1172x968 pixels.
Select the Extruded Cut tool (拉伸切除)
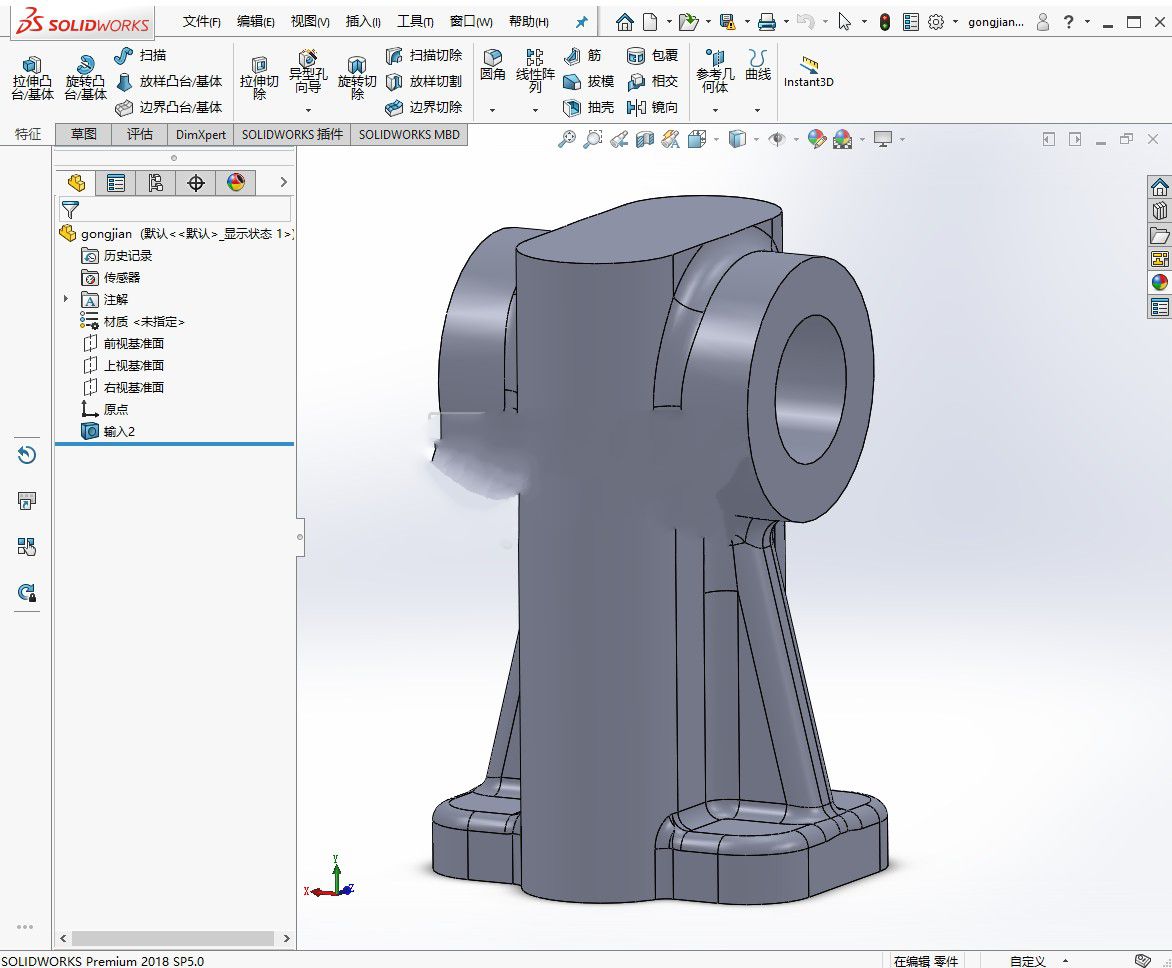pos(259,78)
